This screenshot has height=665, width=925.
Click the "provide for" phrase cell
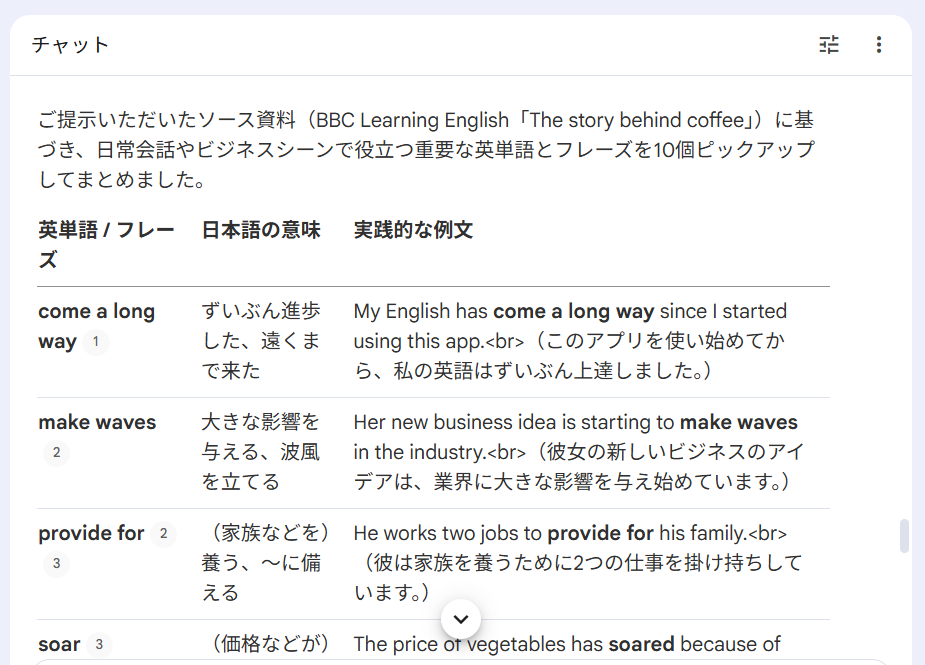[x=91, y=534]
